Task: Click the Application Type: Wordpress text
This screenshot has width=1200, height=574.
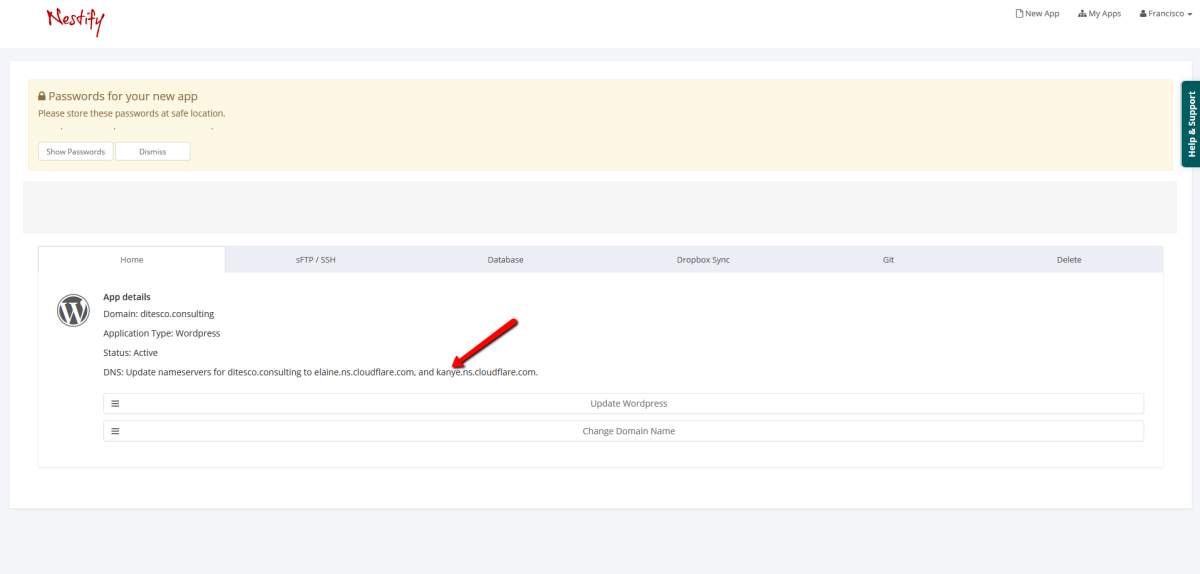Action: pyautogui.click(x=161, y=333)
